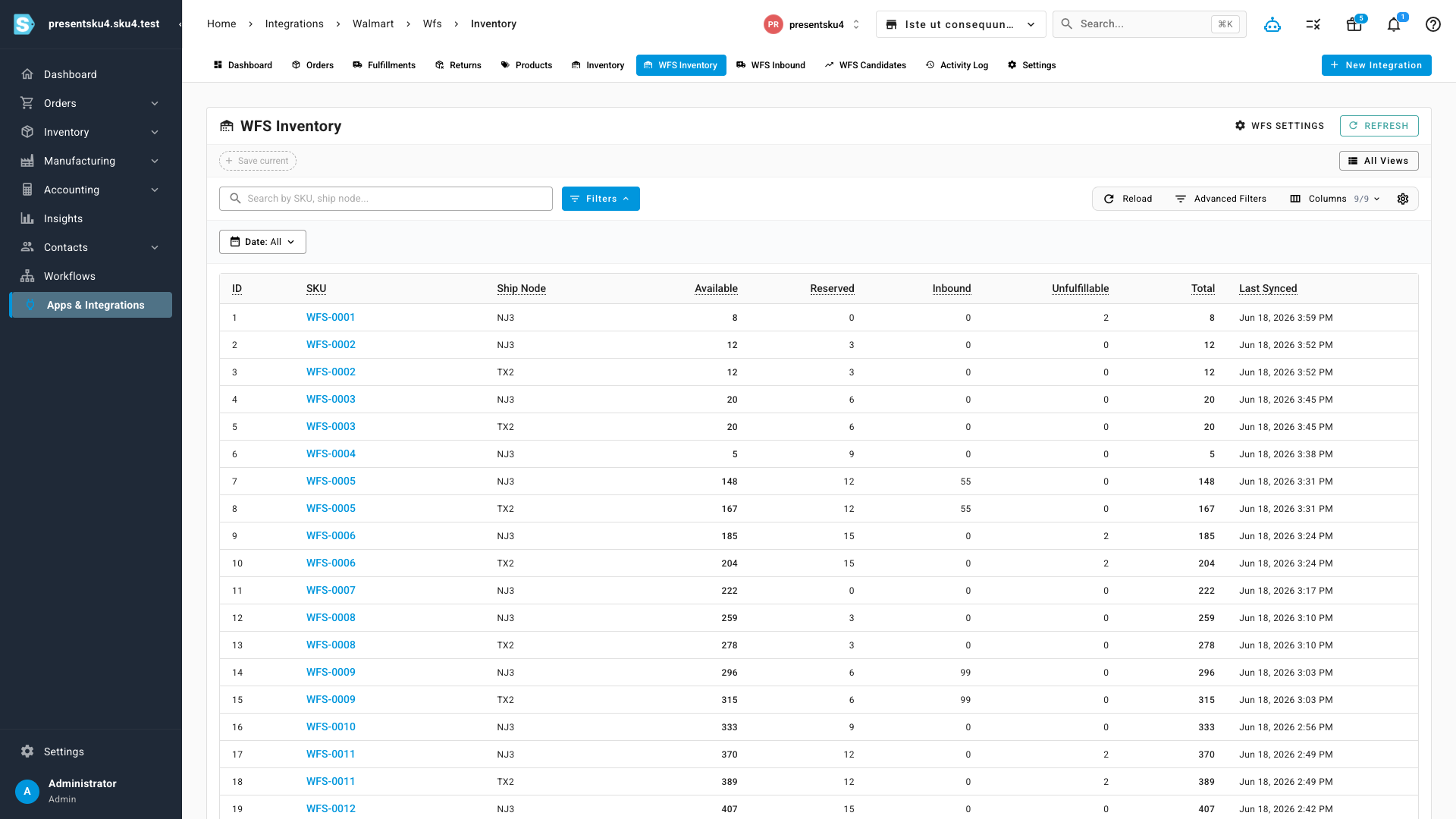The width and height of the screenshot is (1456, 819).
Task: Click the help question mark icon
Action: (1433, 24)
